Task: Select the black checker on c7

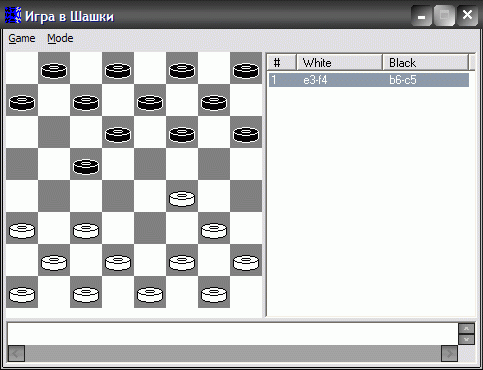Action: 86,102
